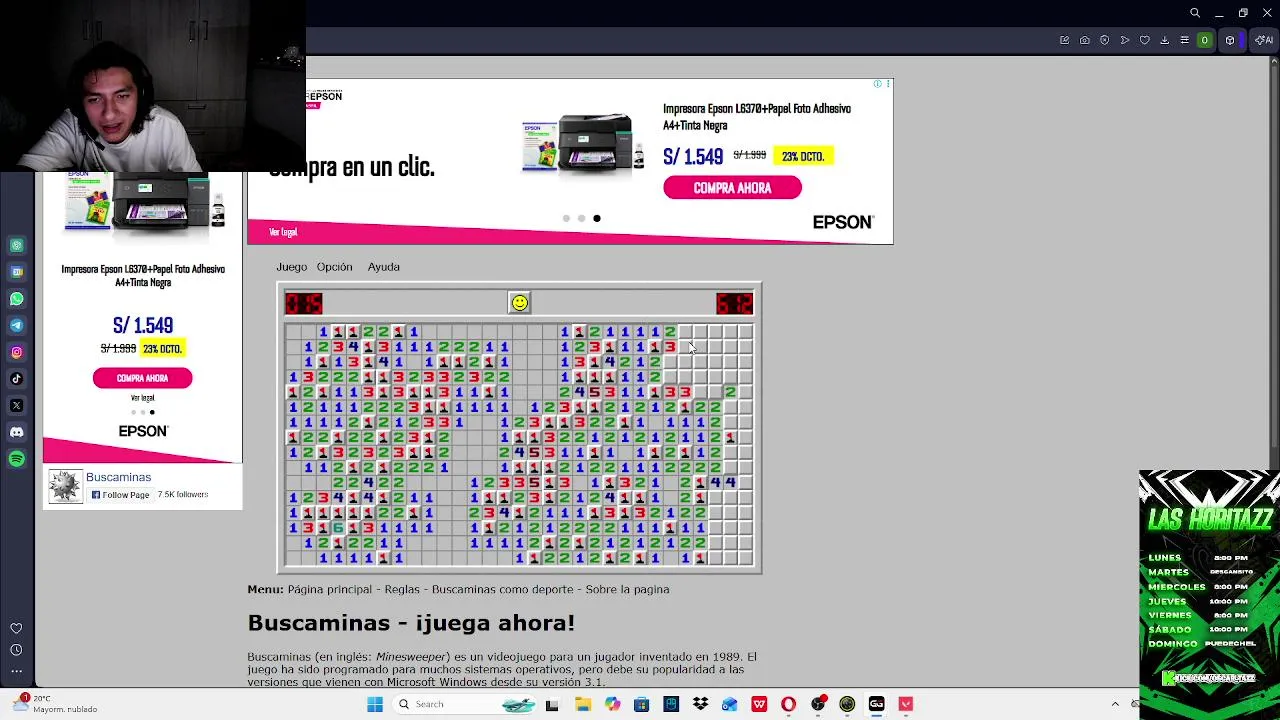The image size is (1280, 720).
Task: Click the COMPRA AHORA button in sidebar ad
Action: click(x=142, y=378)
